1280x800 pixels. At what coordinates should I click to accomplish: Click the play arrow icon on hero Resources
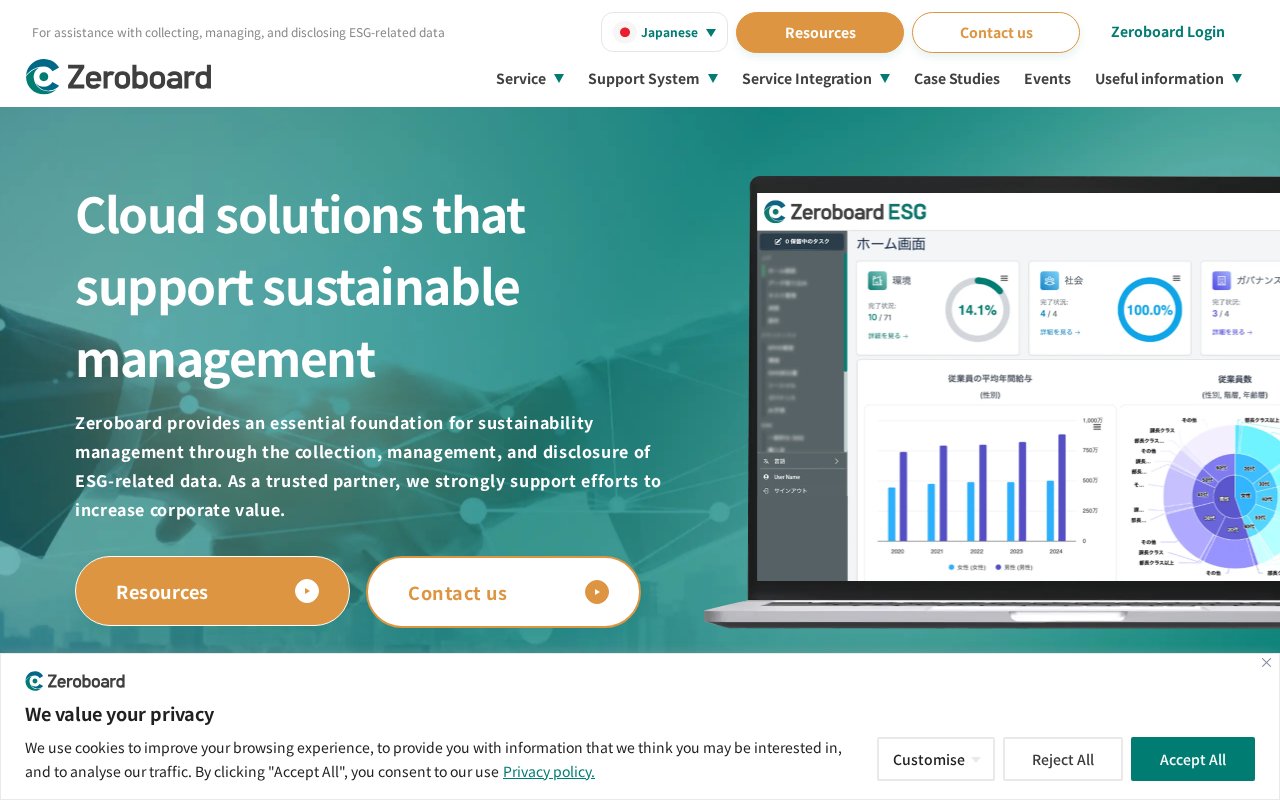coord(307,591)
